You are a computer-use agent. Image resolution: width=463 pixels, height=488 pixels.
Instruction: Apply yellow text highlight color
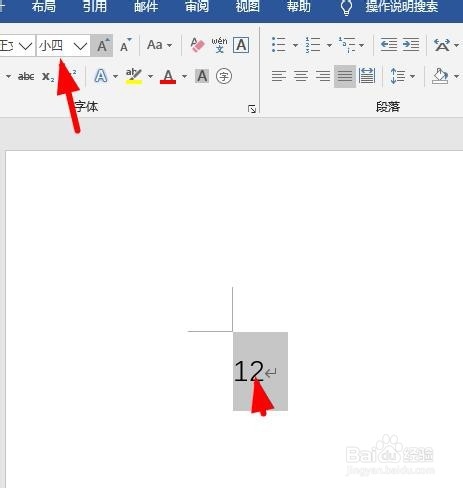click(x=134, y=76)
